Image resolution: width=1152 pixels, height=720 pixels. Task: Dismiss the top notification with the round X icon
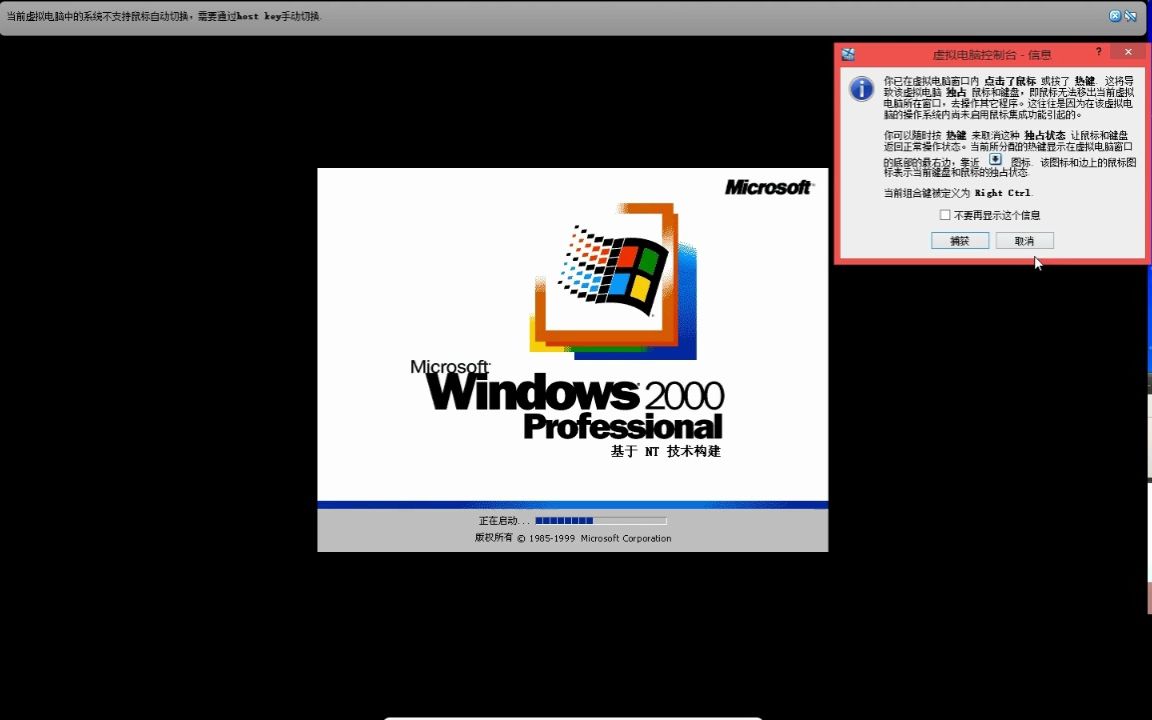(1114, 15)
